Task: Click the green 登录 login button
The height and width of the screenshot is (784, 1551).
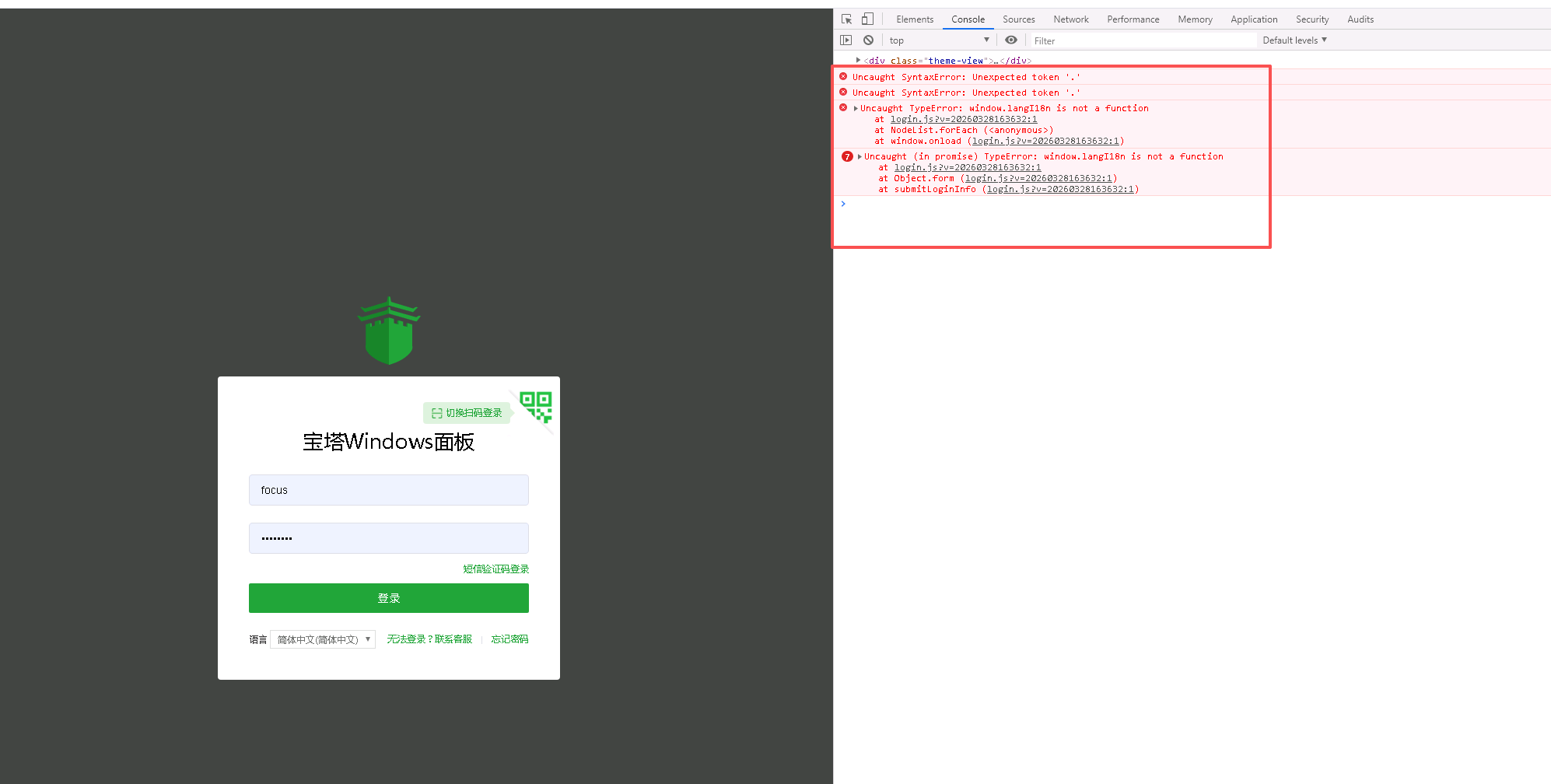Action: tap(389, 598)
